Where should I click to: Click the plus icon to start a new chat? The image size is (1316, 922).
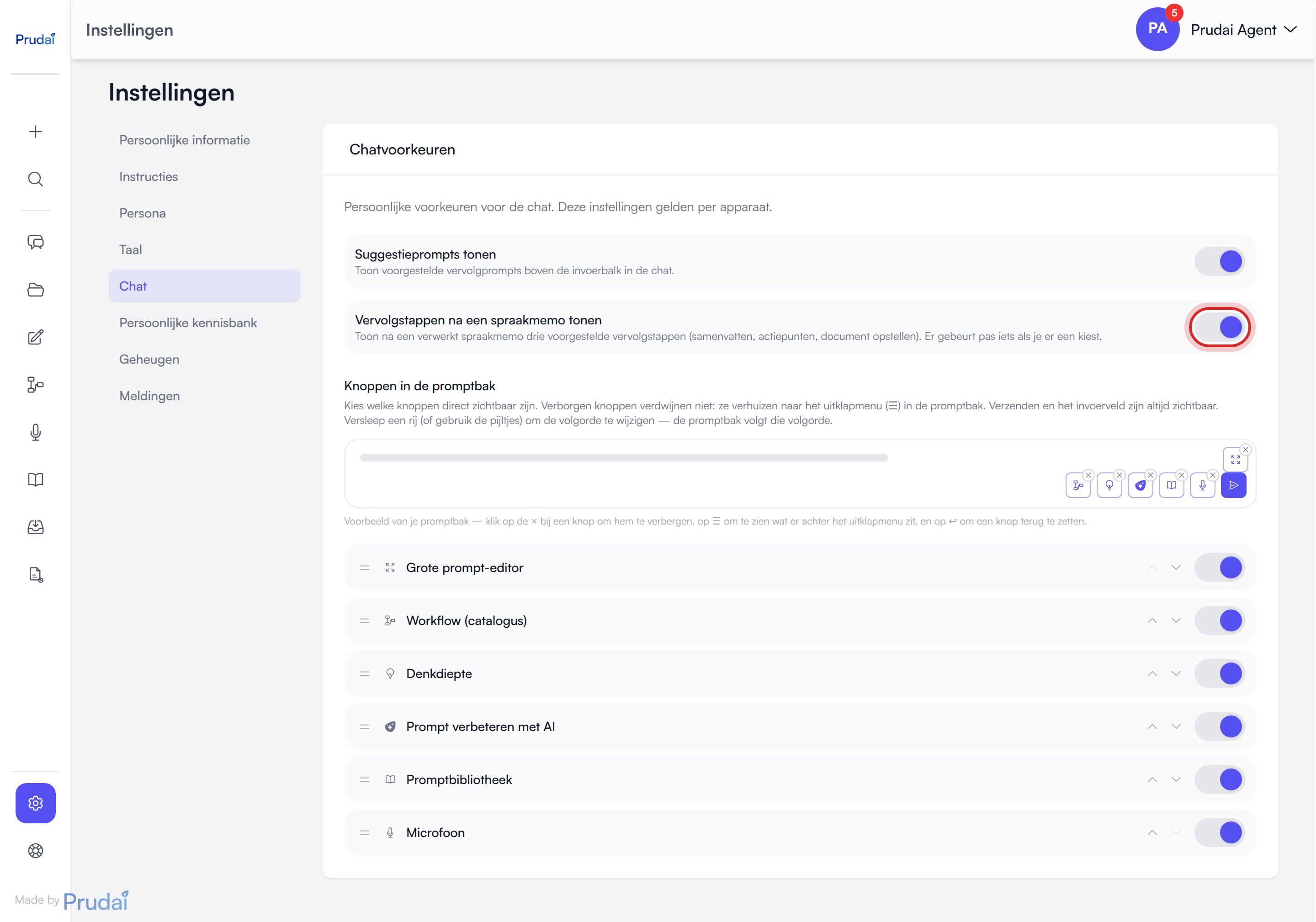point(36,131)
